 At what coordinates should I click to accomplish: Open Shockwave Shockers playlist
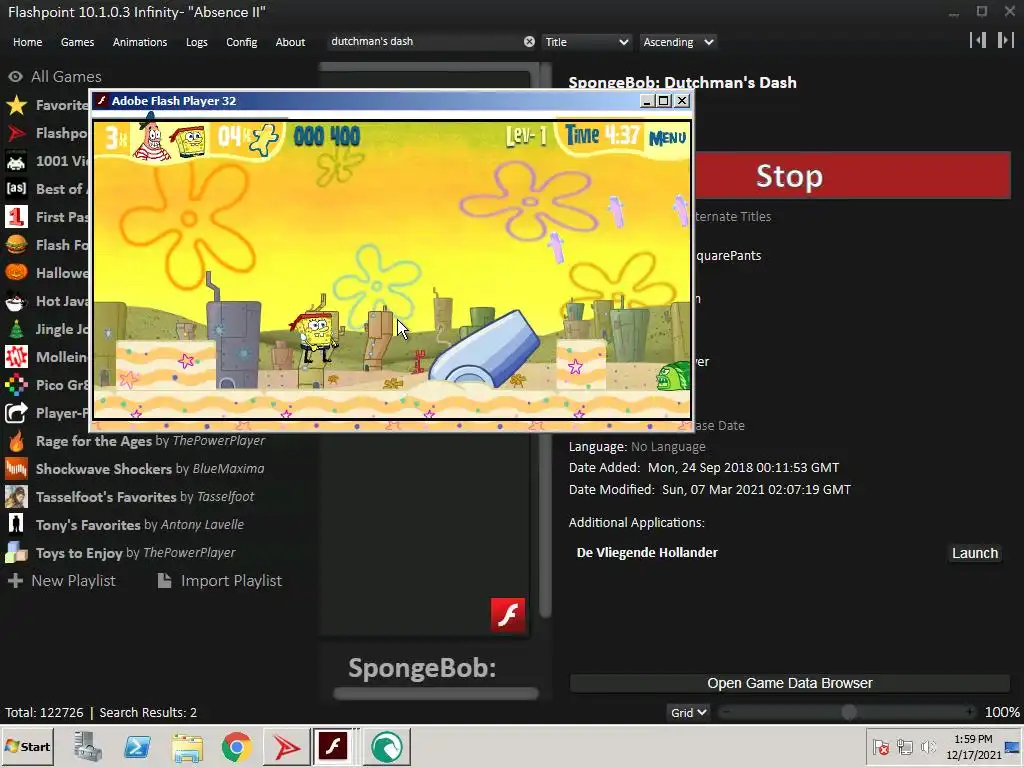tap(150, 469)
